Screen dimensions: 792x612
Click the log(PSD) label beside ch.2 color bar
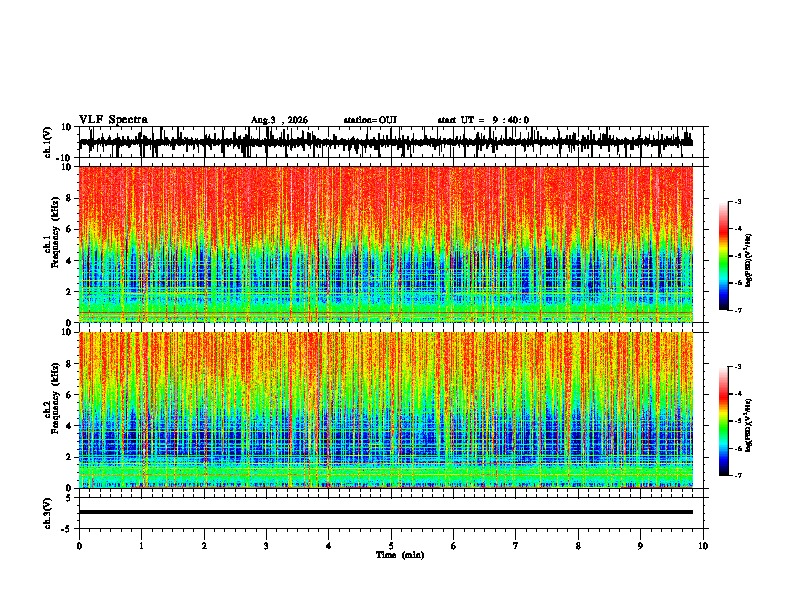[x=749, y=425]
